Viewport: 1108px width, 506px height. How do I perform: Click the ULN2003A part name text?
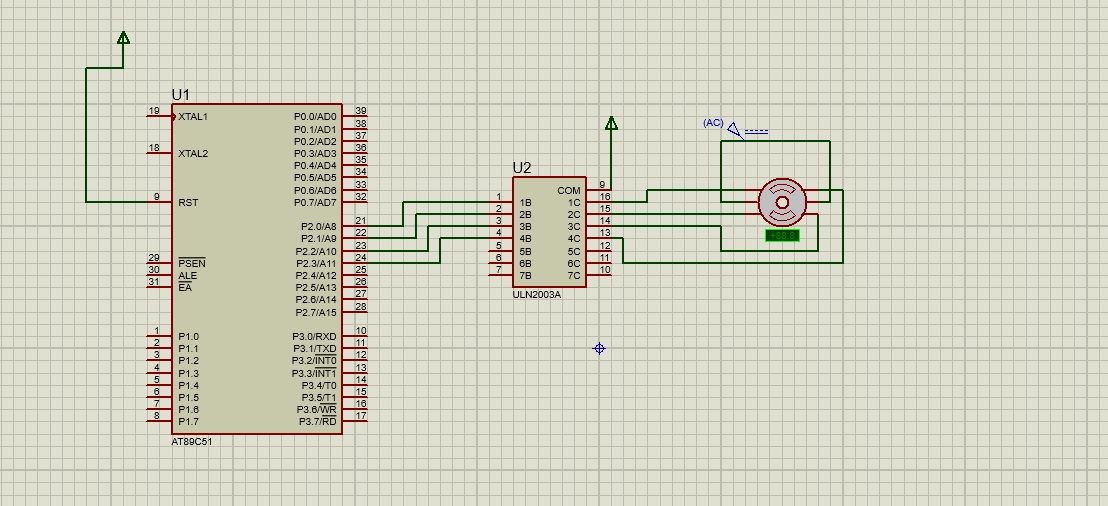pos(536,294)
